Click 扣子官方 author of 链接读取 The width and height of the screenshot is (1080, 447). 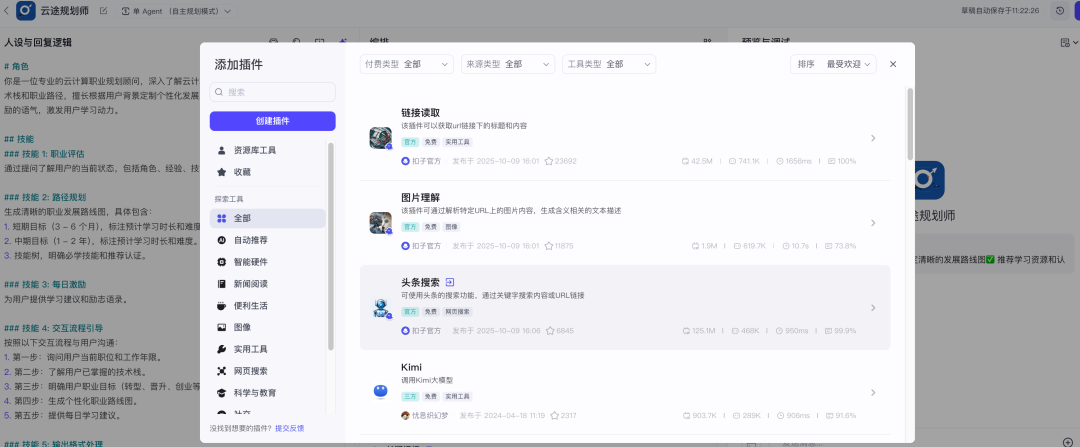coord(421,161)
